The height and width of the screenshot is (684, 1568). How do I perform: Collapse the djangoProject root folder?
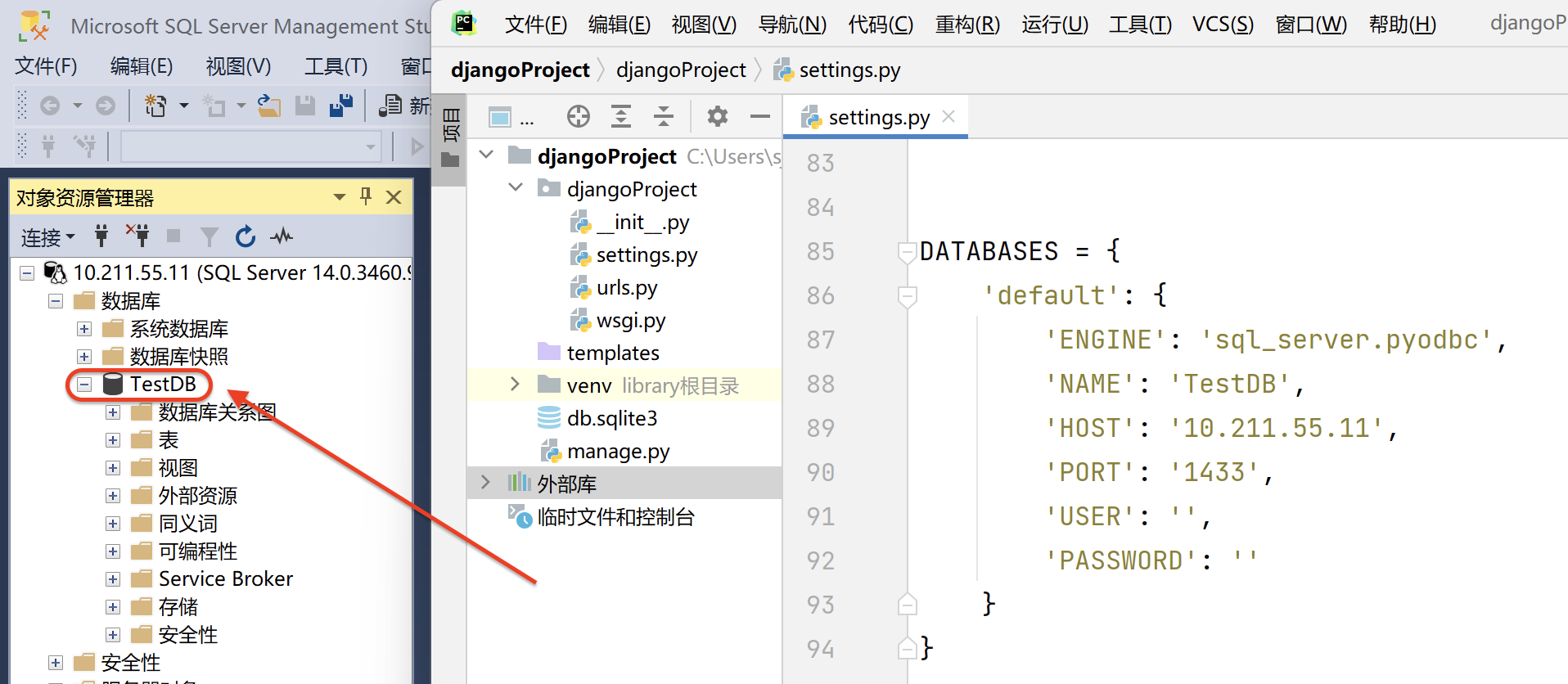[486, 155]
